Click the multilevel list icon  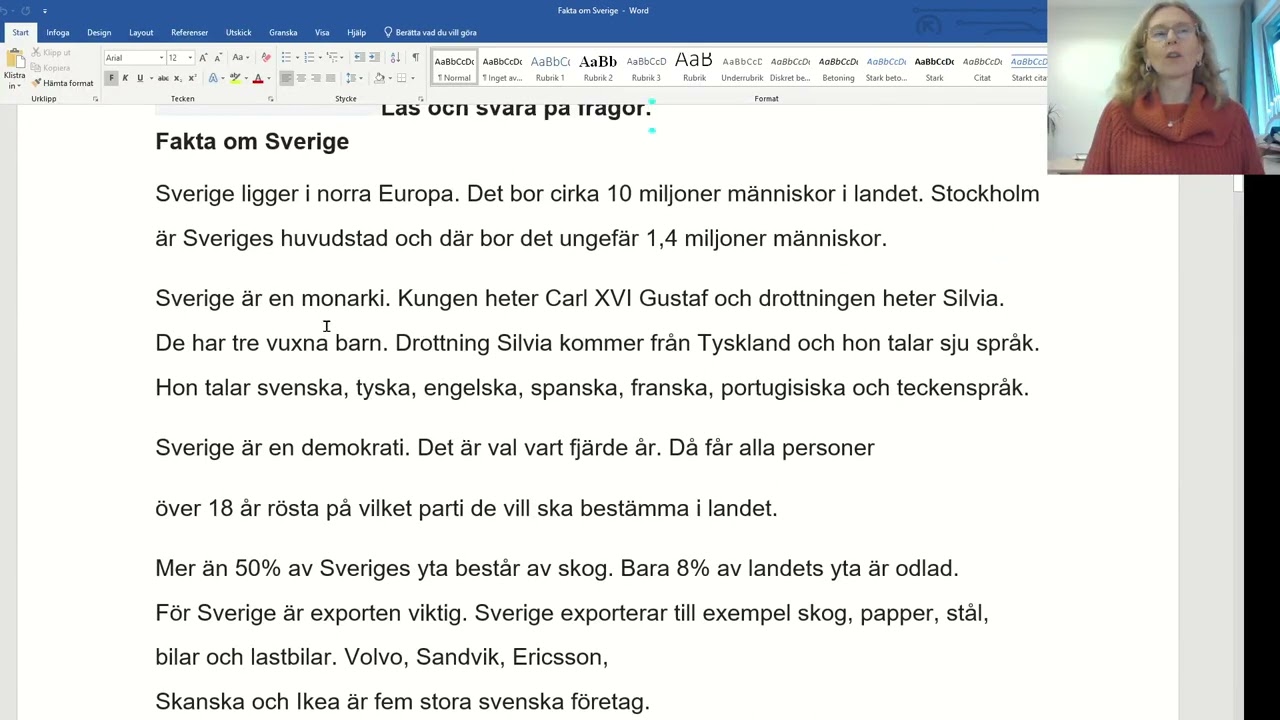point(332,57)
